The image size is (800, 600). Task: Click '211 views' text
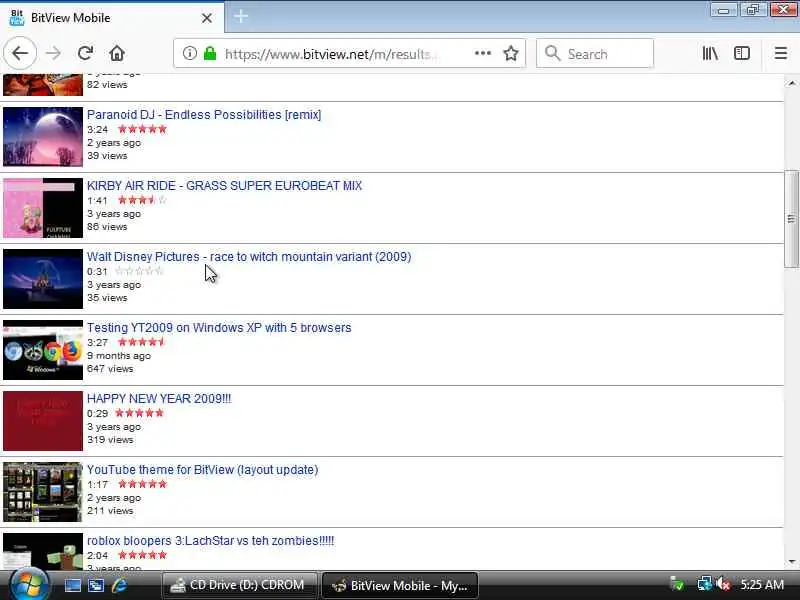110,510
